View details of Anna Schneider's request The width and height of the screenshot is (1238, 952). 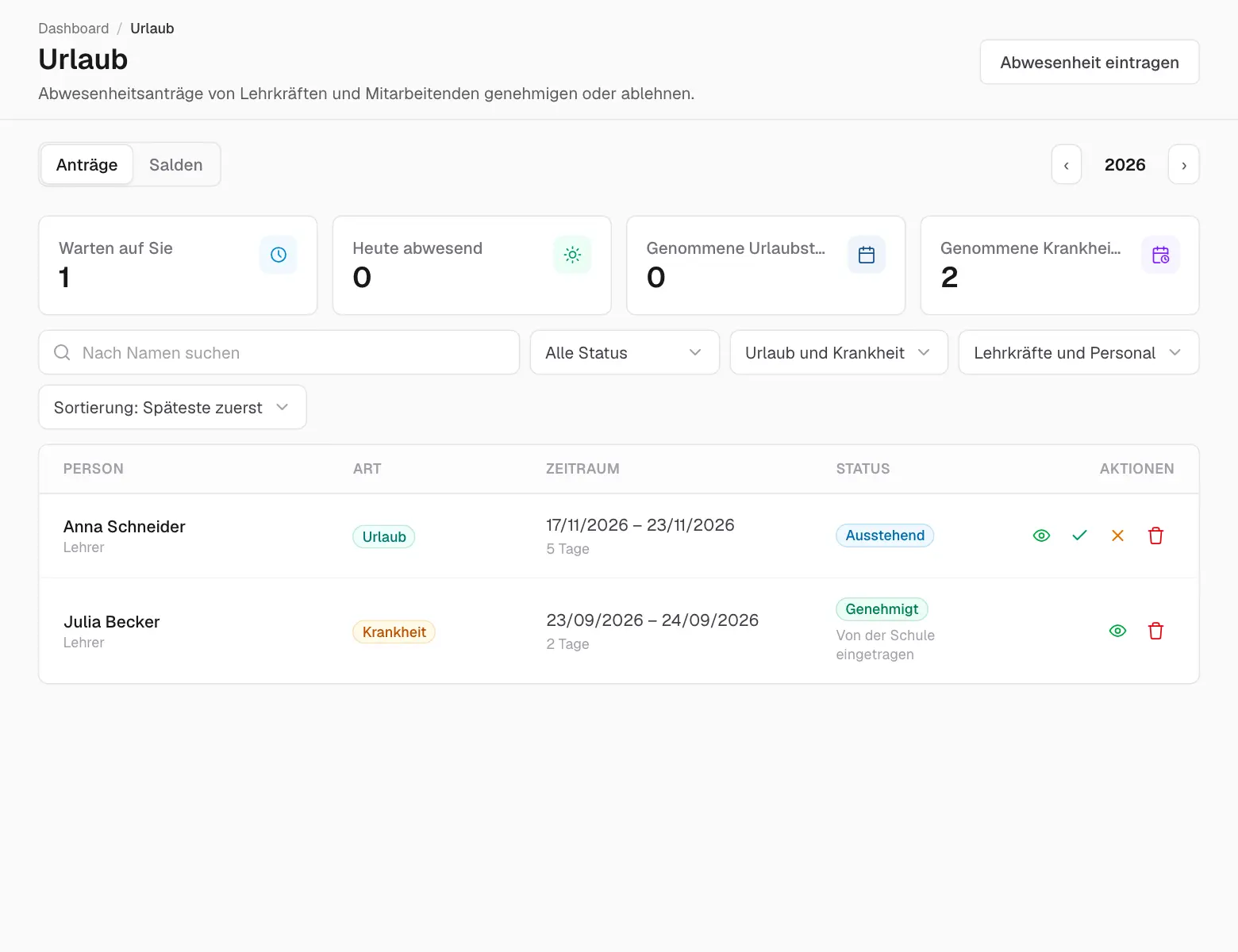pos(1041,535)
